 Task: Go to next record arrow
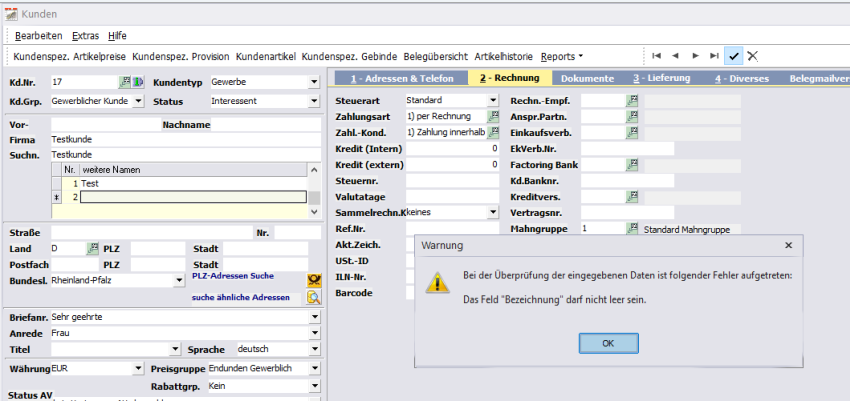coord(695,56)
